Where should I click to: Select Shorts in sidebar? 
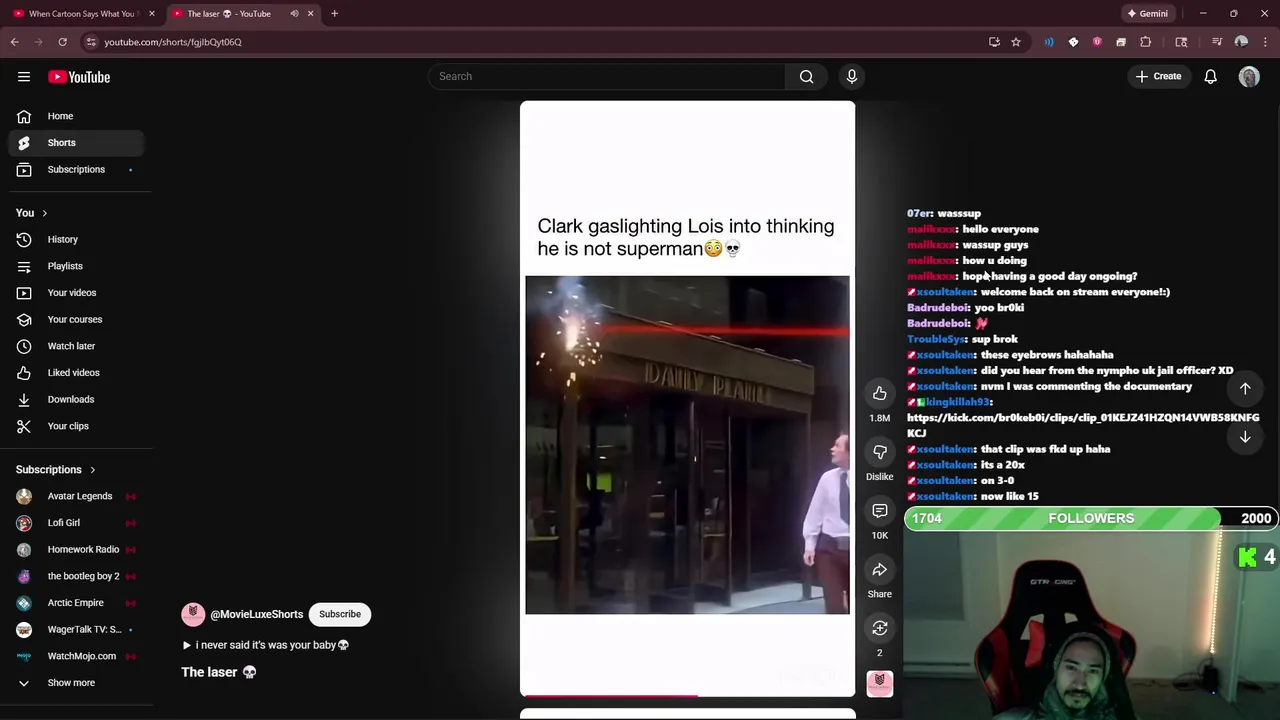pyautogui.click(x=76, y=143)
